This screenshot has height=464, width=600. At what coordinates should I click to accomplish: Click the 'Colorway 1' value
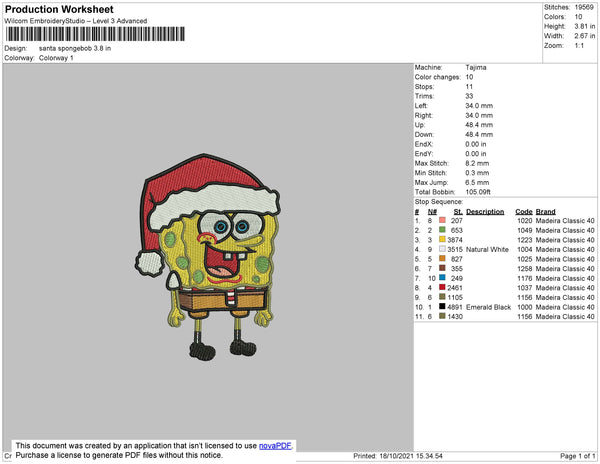[x=56, y=58]
